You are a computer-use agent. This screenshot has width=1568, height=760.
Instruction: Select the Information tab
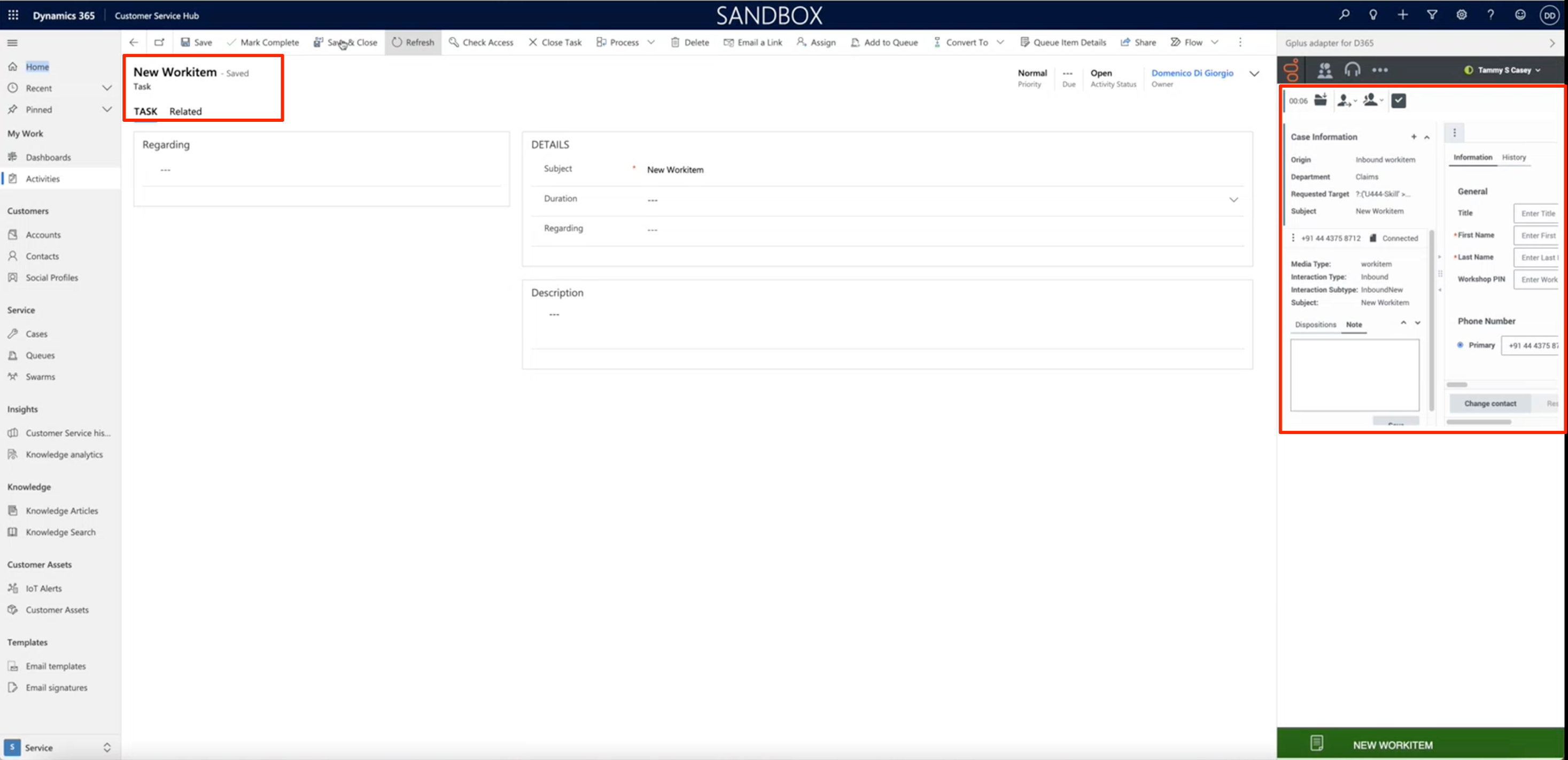click(x=1472, y=157)
